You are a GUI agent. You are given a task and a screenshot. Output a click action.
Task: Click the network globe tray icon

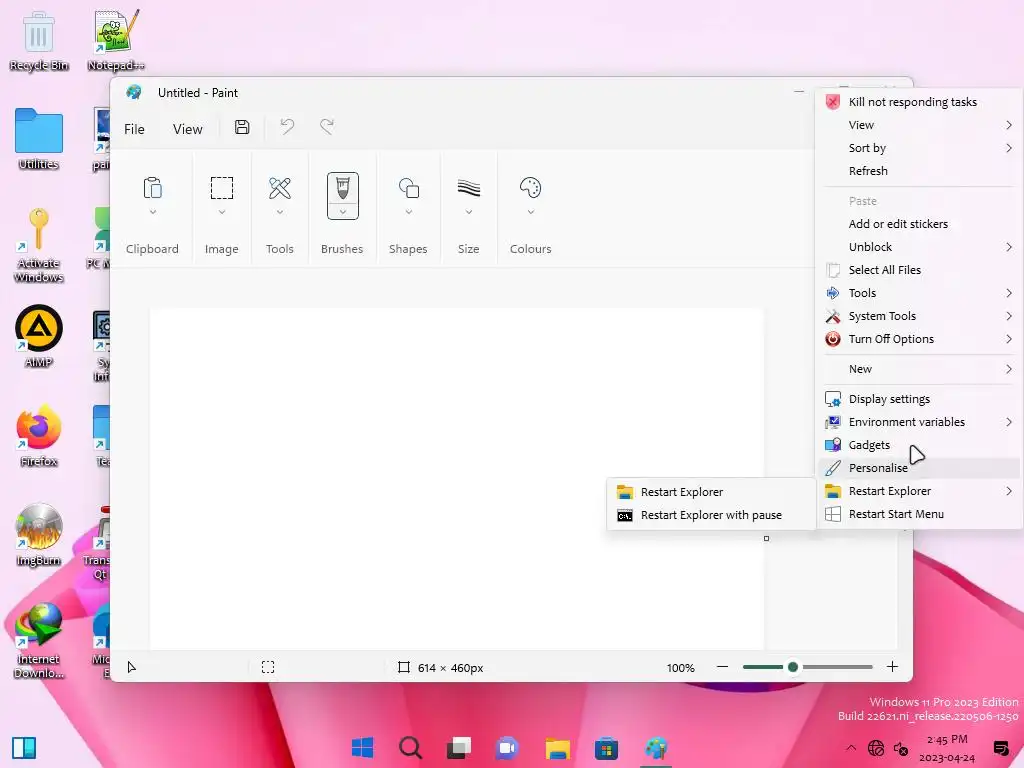876,748
